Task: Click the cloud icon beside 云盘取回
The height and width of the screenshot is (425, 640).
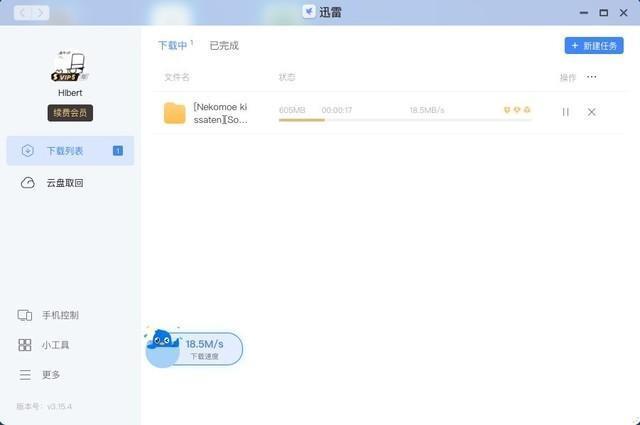Action: [x=28, y=183]
